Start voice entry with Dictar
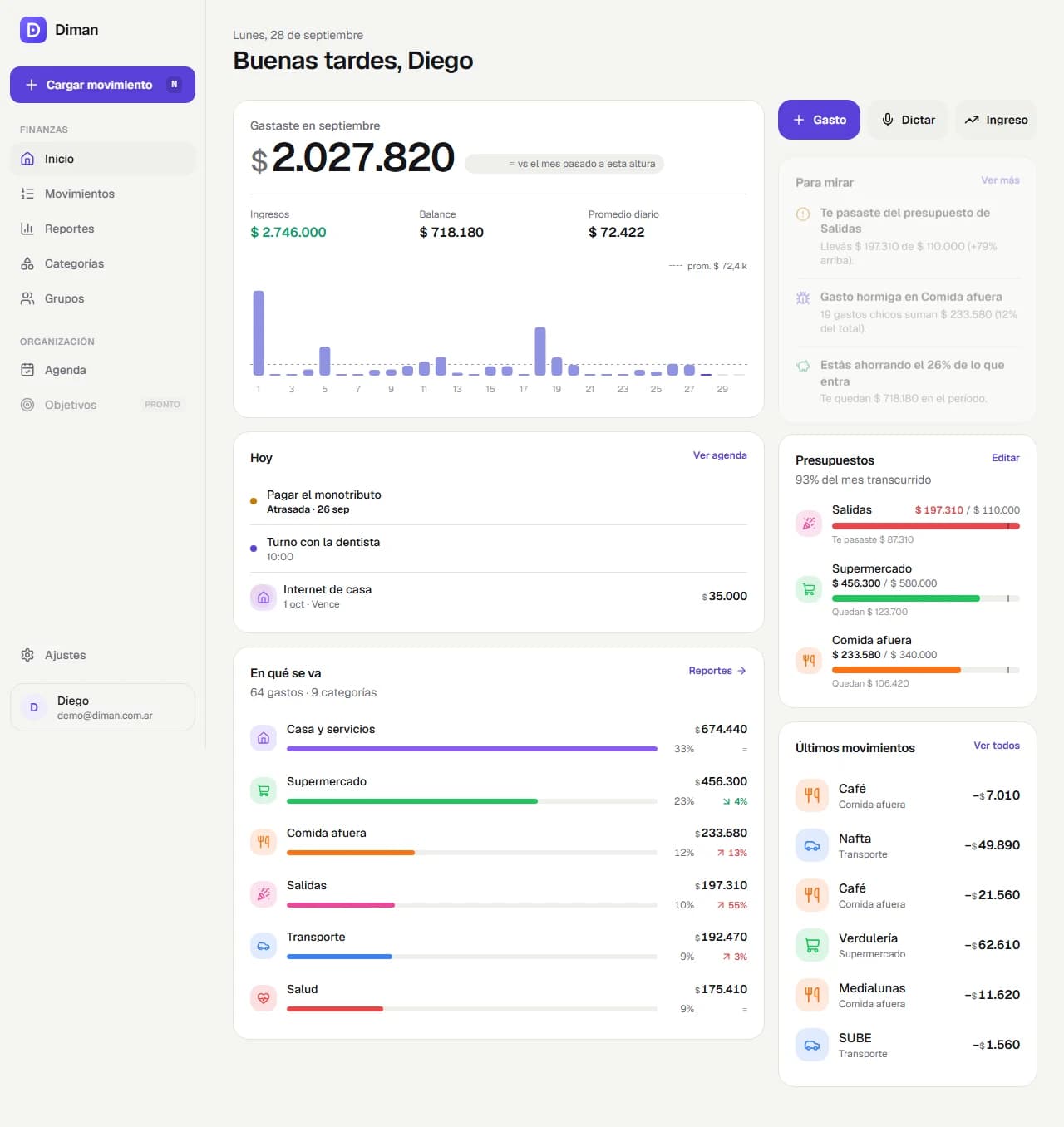Viewport: 1064px width, 1127px height. [908, 120]
